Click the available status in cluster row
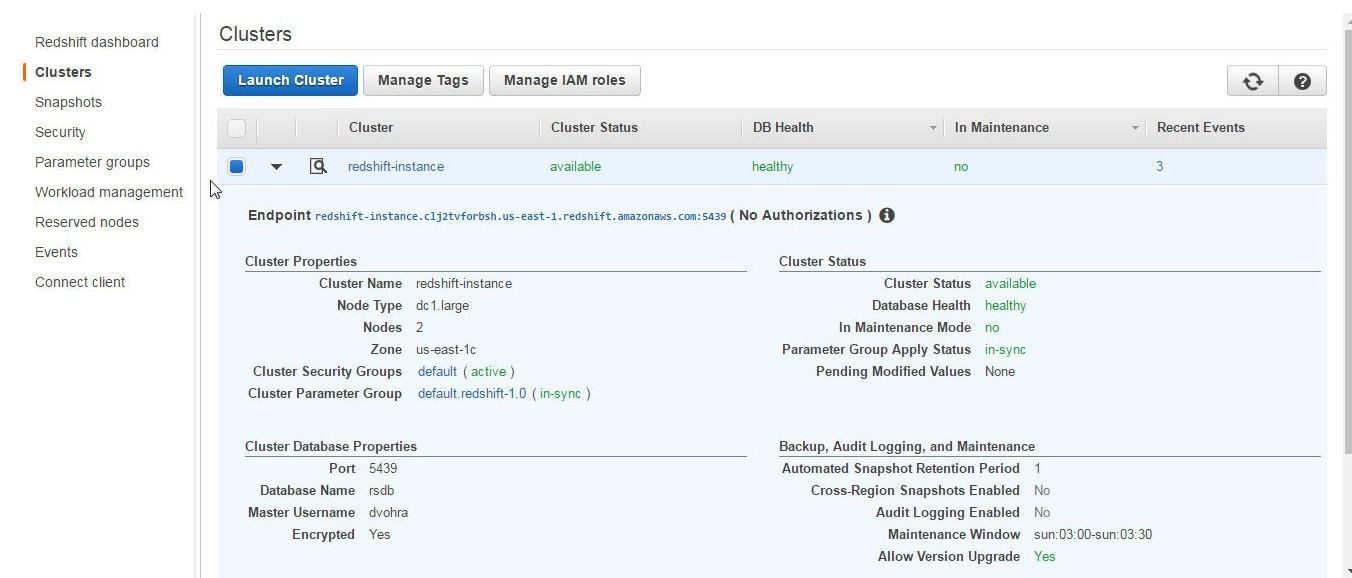 click(576, 167)
